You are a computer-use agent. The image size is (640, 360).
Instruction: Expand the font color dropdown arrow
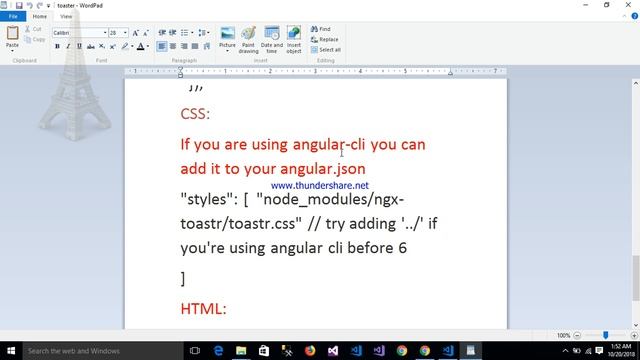pos(148,47)
